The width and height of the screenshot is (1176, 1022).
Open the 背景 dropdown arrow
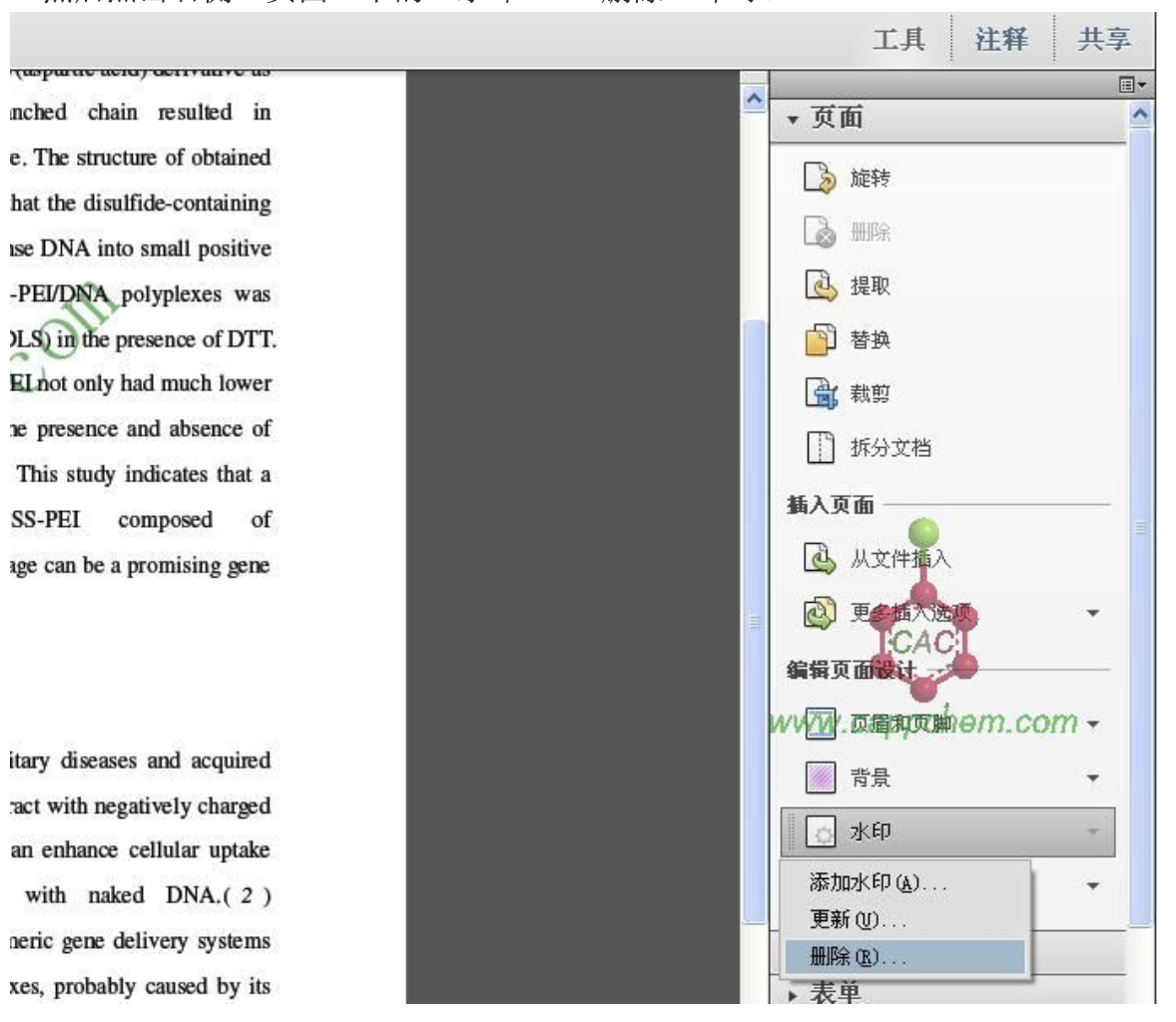tap(1093, 778)
